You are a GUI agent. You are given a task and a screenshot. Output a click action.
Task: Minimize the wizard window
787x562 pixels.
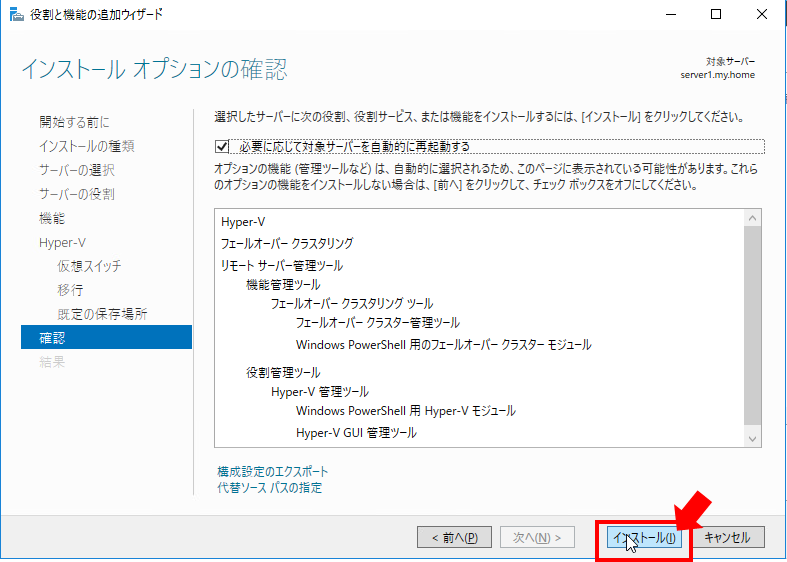pyautogui.click(x=671, y=15)
